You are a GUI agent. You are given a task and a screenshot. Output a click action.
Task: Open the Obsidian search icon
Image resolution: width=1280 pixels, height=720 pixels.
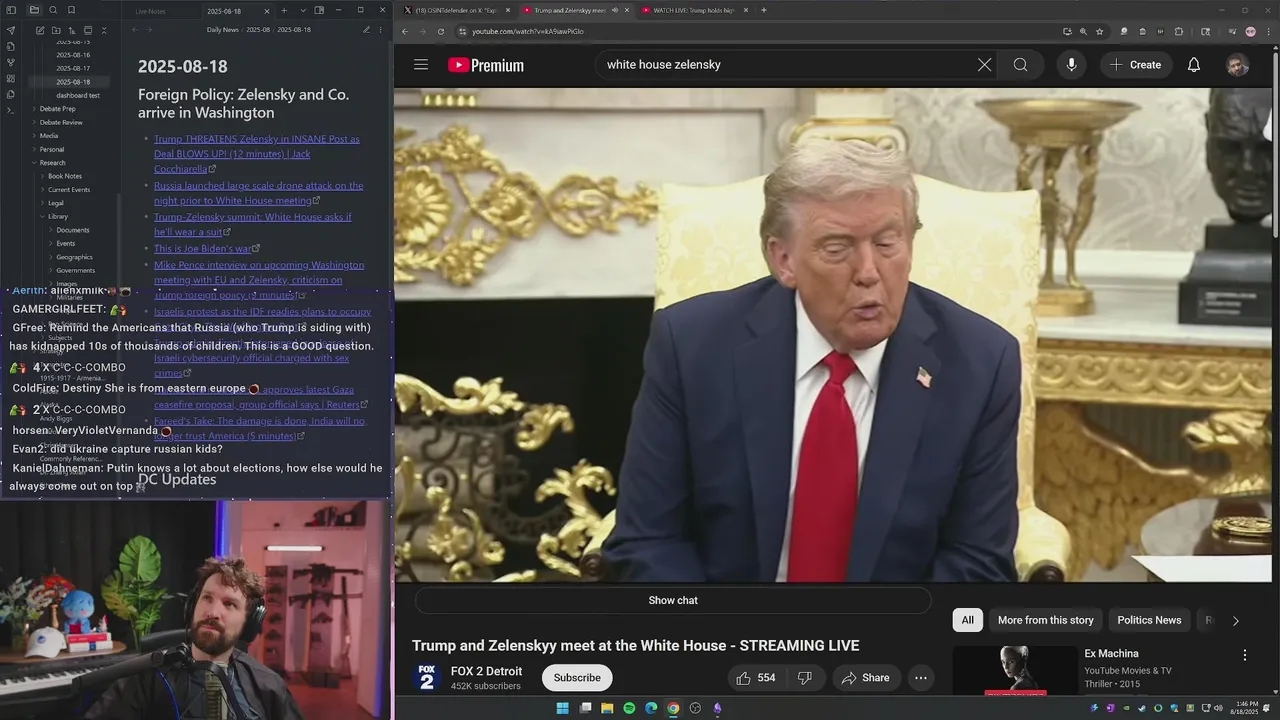(x=53, y=10)
